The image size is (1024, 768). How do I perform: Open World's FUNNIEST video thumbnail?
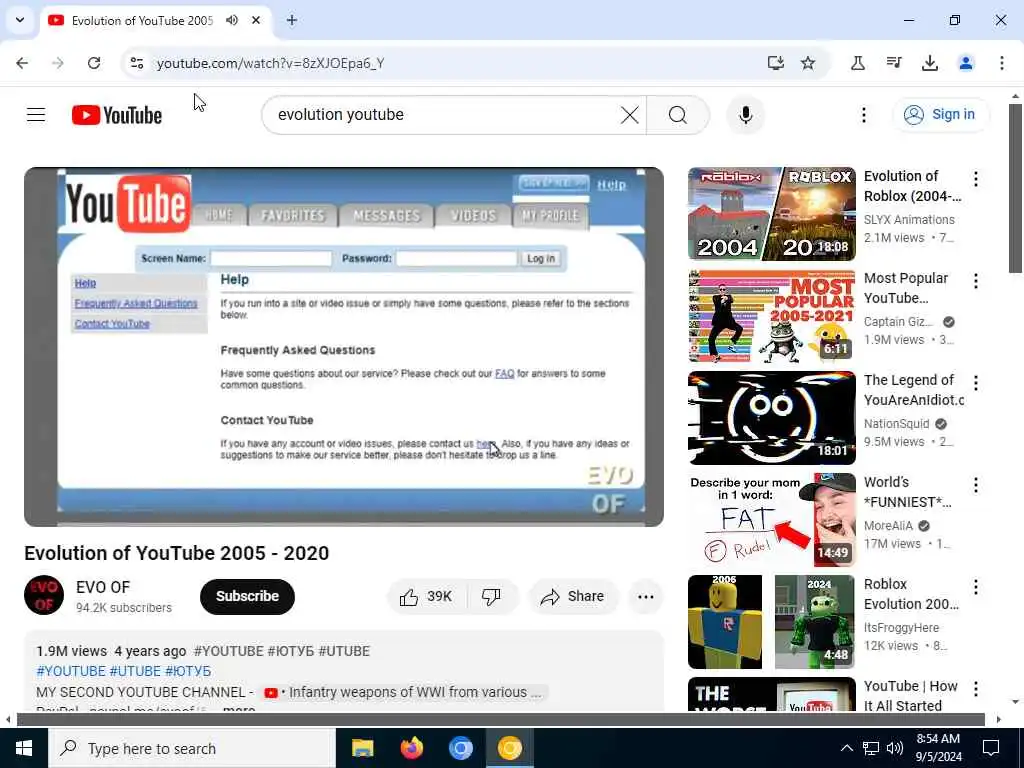(x=771, y=519)
